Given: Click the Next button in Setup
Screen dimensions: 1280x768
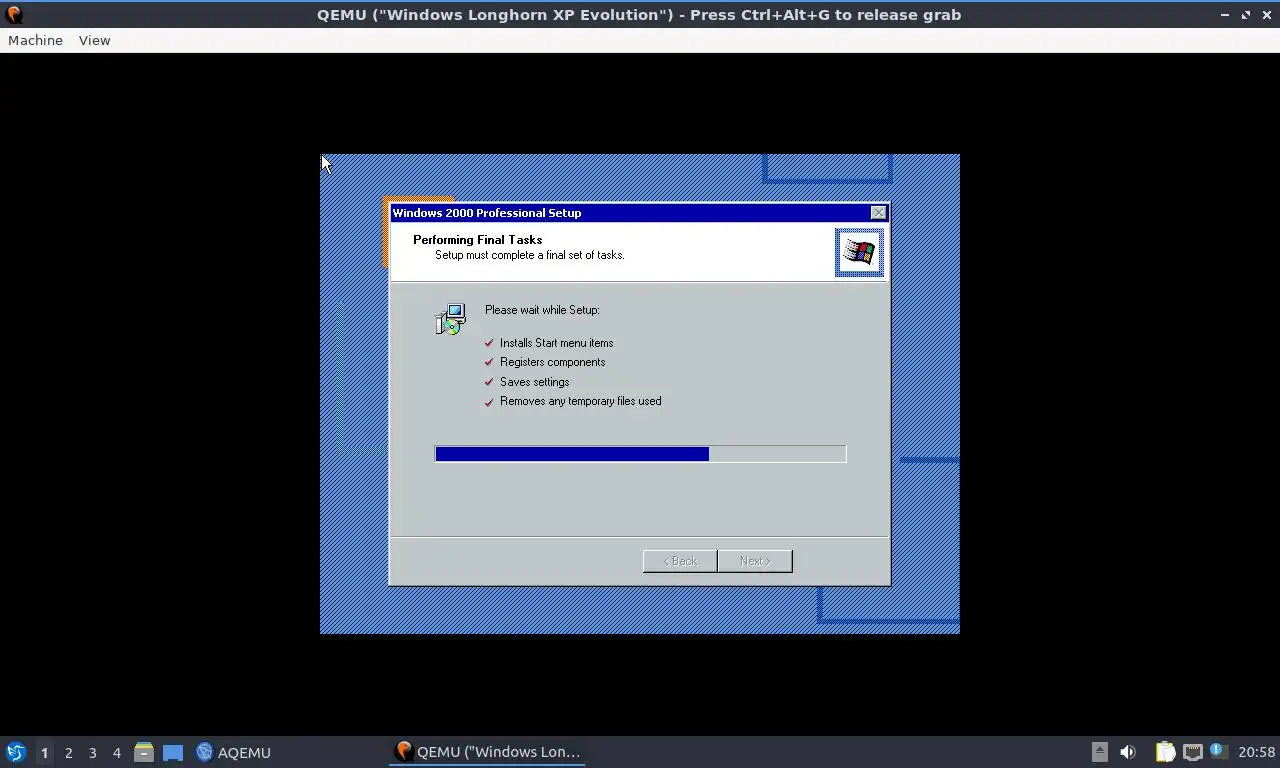Looking at the screenshot, I should [x=755, y=561].
